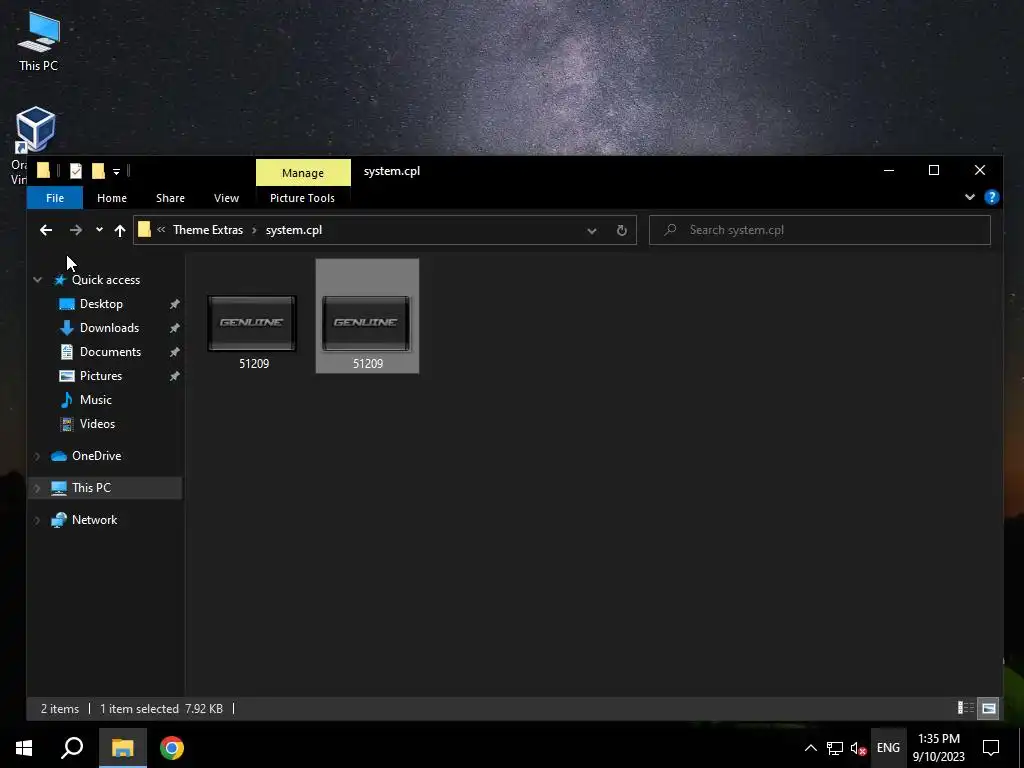The height and width of the screenshot is (768, 1024).
Task: Select the unselected 51209 image thumbnail
Action: click(x=253, y=323)
